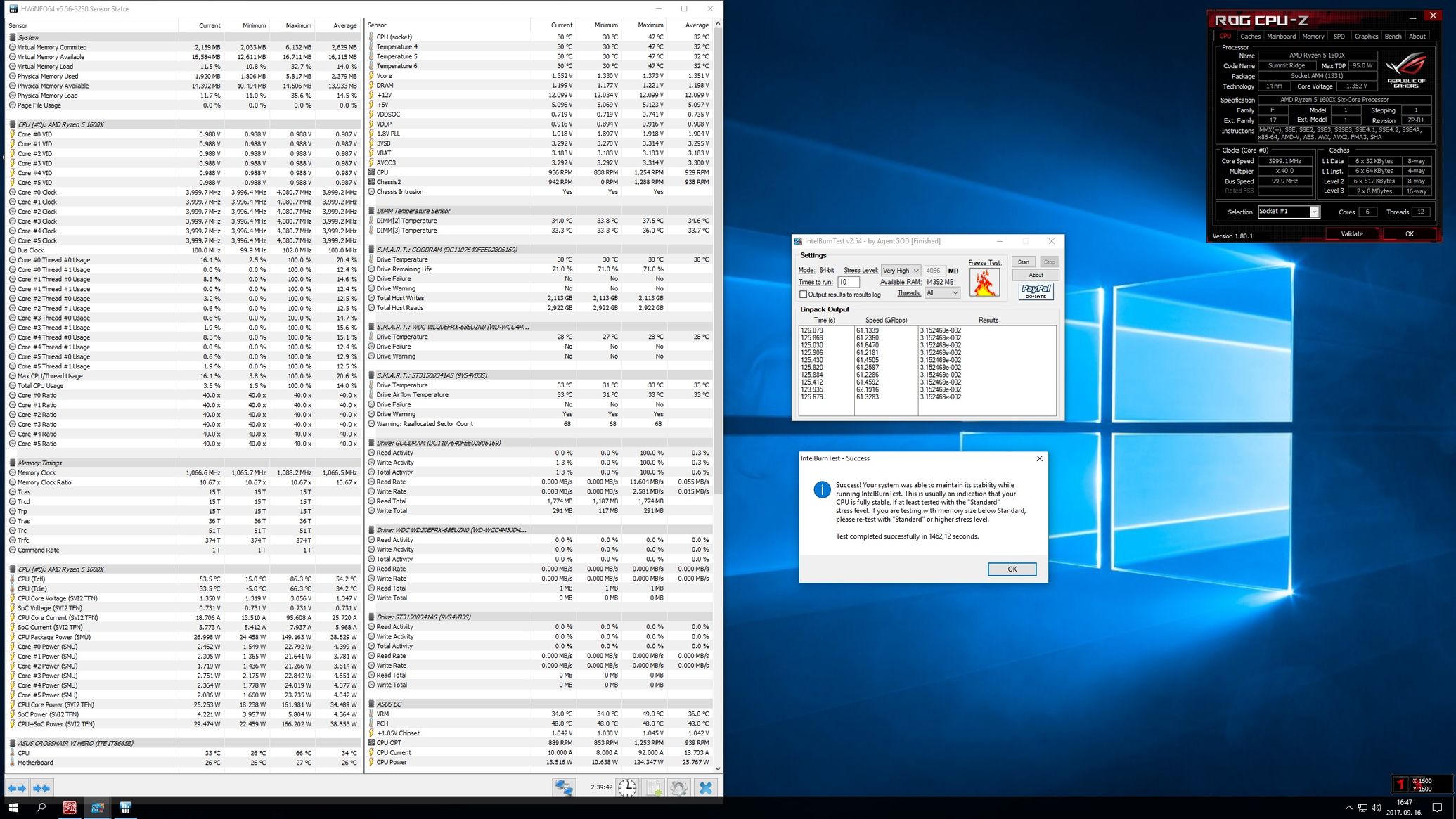Click About button in IntelBurnTest
Screen dimensions: 1456x819
[1036, 276]
